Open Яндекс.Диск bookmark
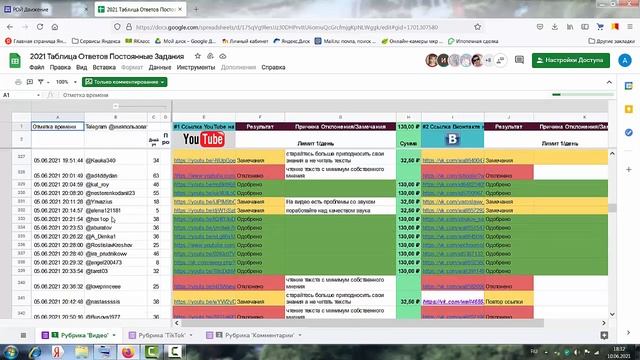Screen dimensions: 640x360 click(x=292, y=41)
